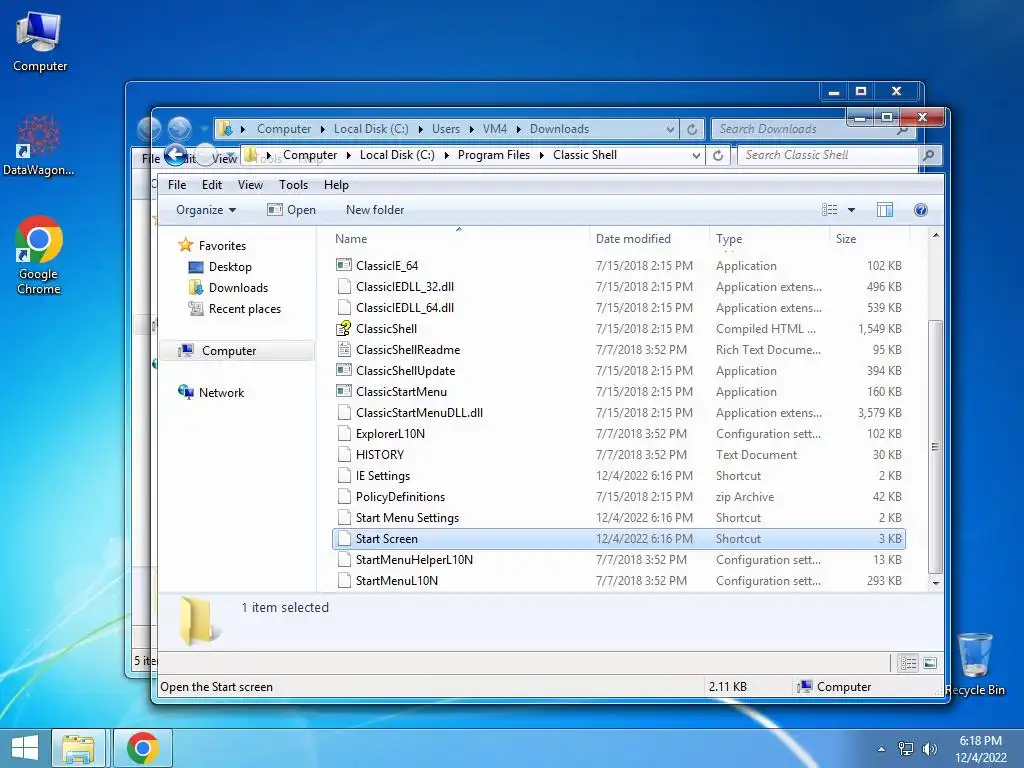
Task: Refresh the Downloads window address bar
Action: [x=692, y=129]
